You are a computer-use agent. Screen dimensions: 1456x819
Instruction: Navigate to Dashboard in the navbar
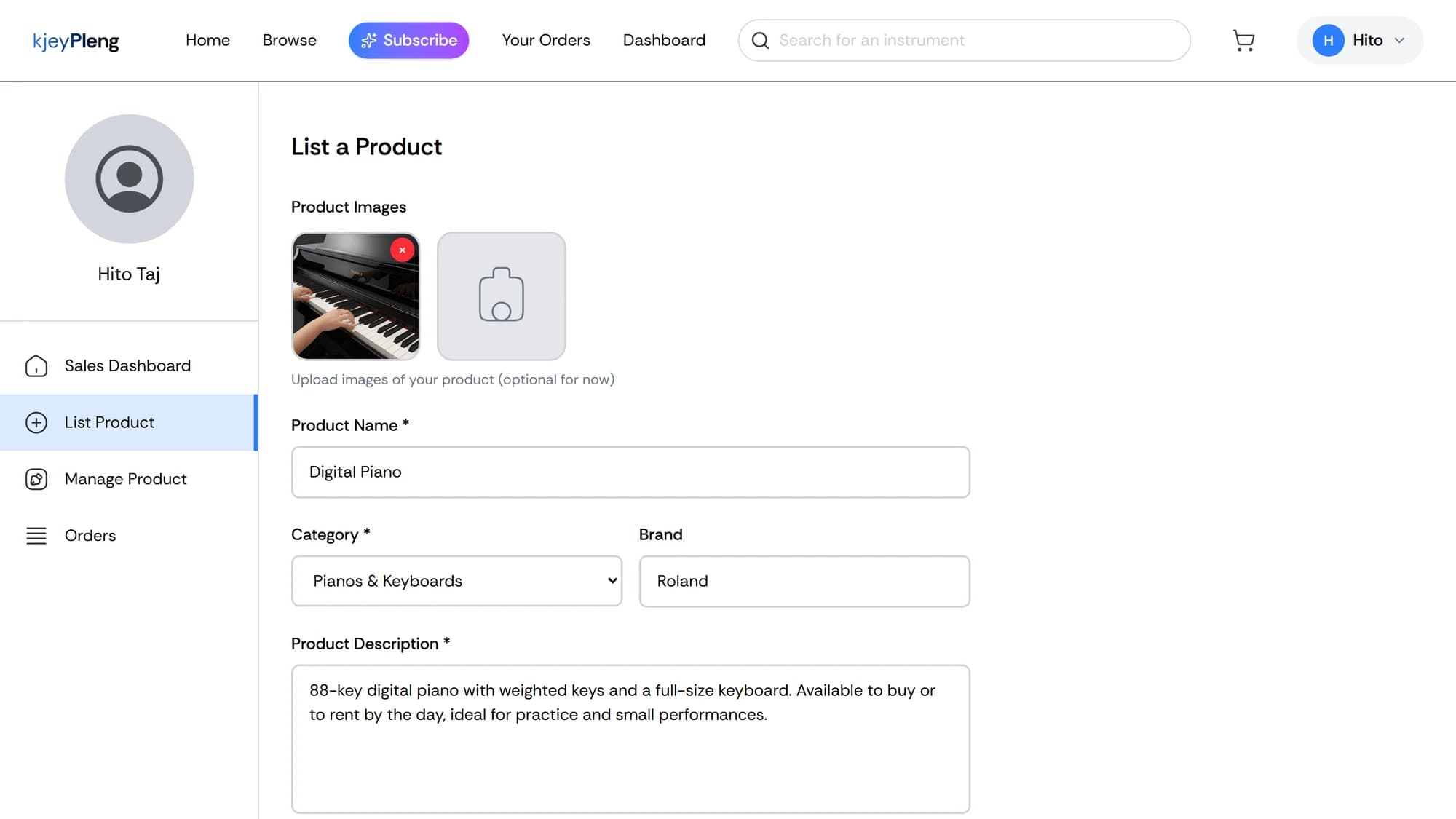664,41
